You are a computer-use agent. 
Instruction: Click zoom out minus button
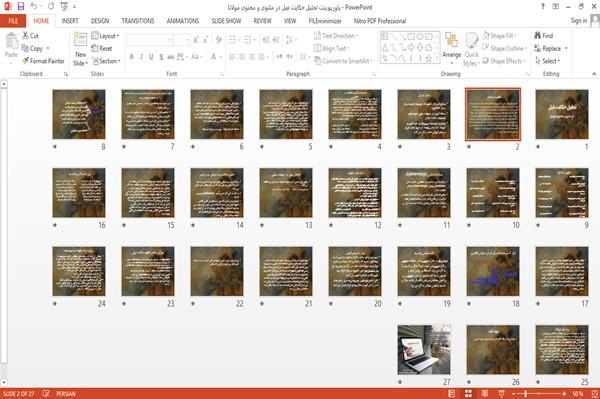[x=514, y=394]
